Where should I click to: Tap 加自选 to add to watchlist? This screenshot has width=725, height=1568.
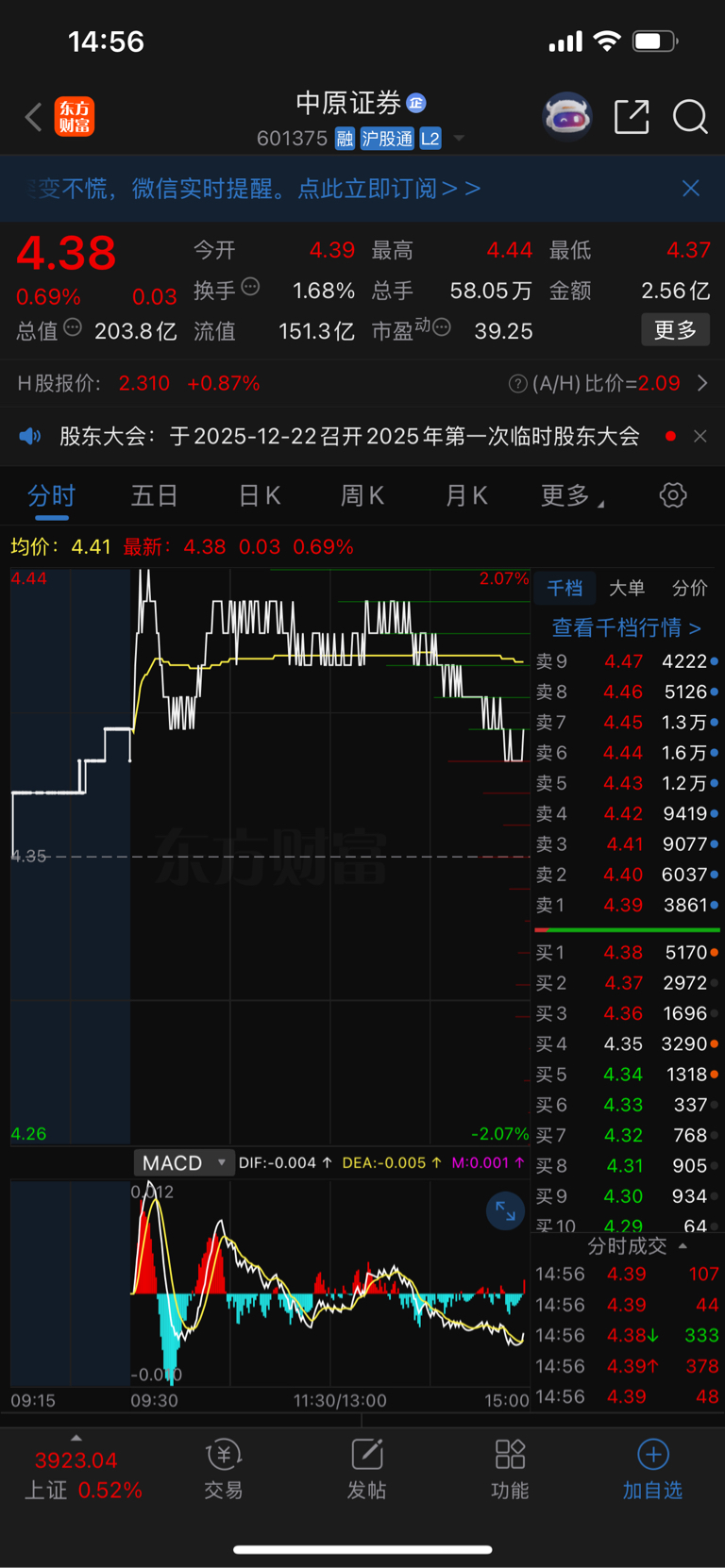click(652, 1468)
